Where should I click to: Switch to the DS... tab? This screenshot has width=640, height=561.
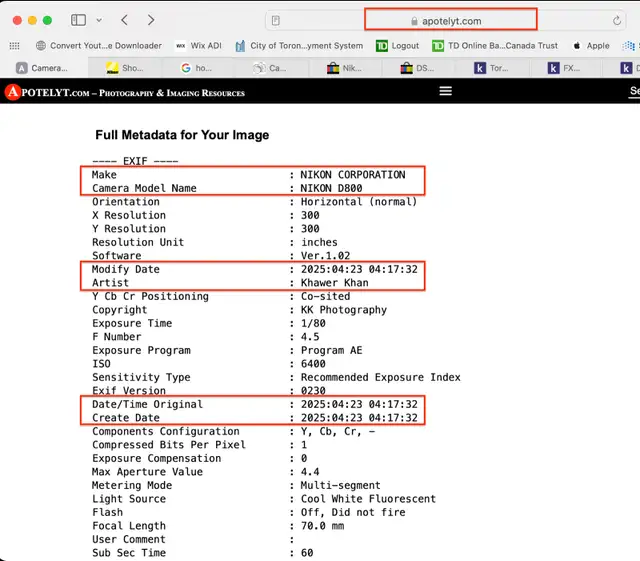pos(417,68)
